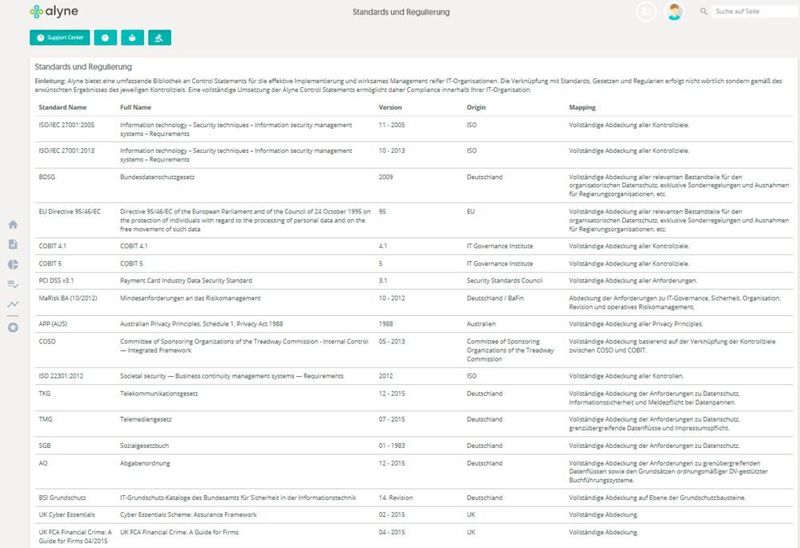This screenshot has height=548, width=800.
Task: Click the question mark help button
Action: [106, 38]
